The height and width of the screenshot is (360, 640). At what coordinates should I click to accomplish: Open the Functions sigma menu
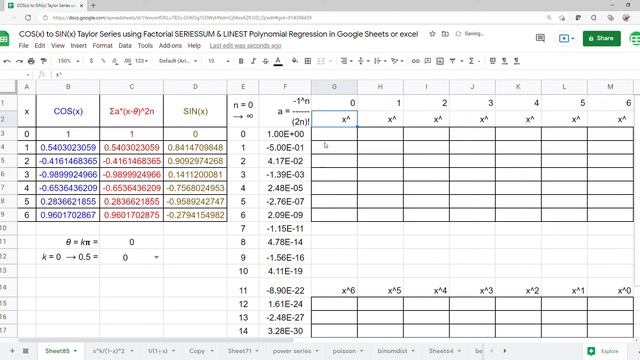point(471,61)
